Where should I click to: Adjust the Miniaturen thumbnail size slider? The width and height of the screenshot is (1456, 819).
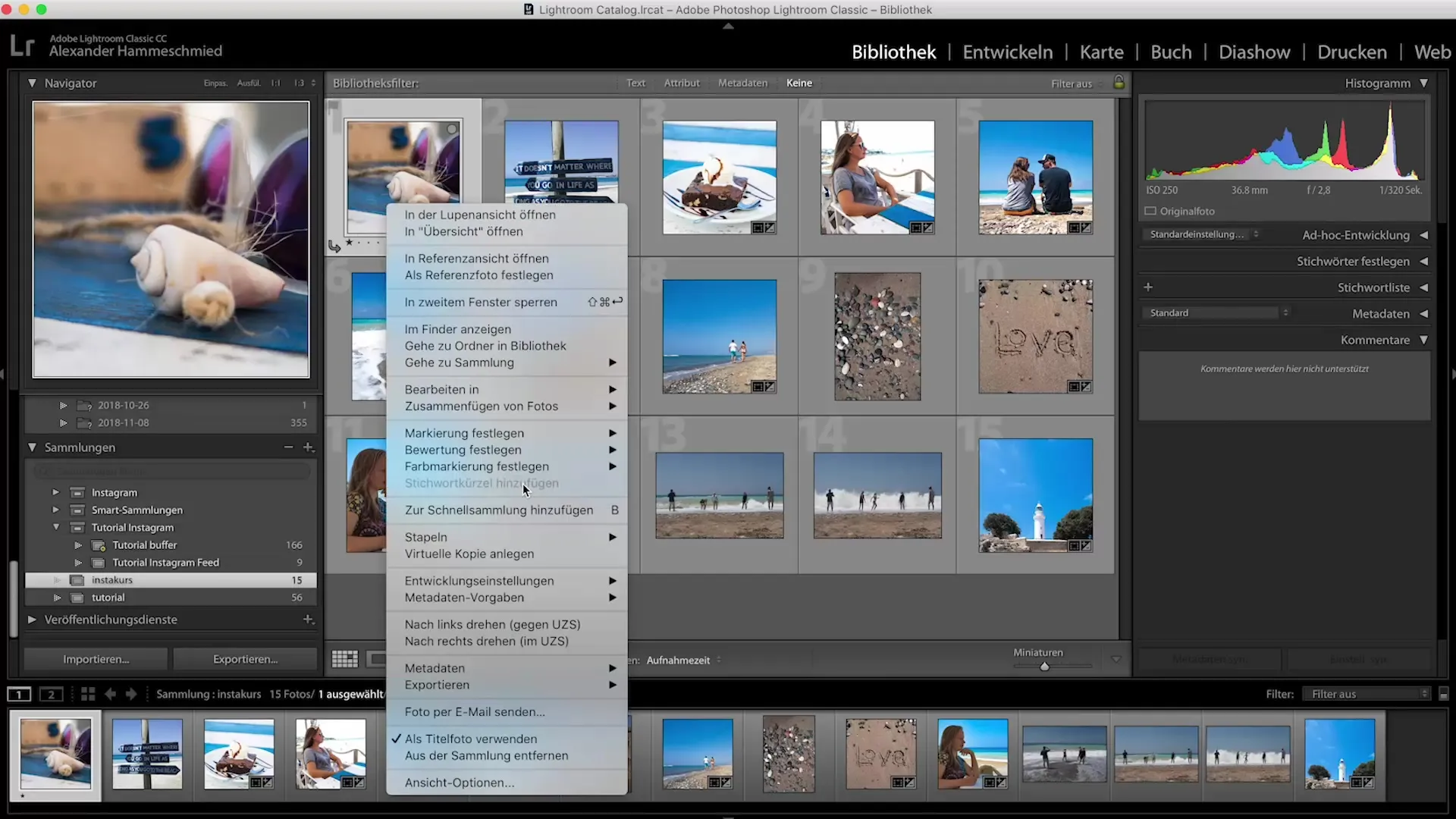[1044, 667]
